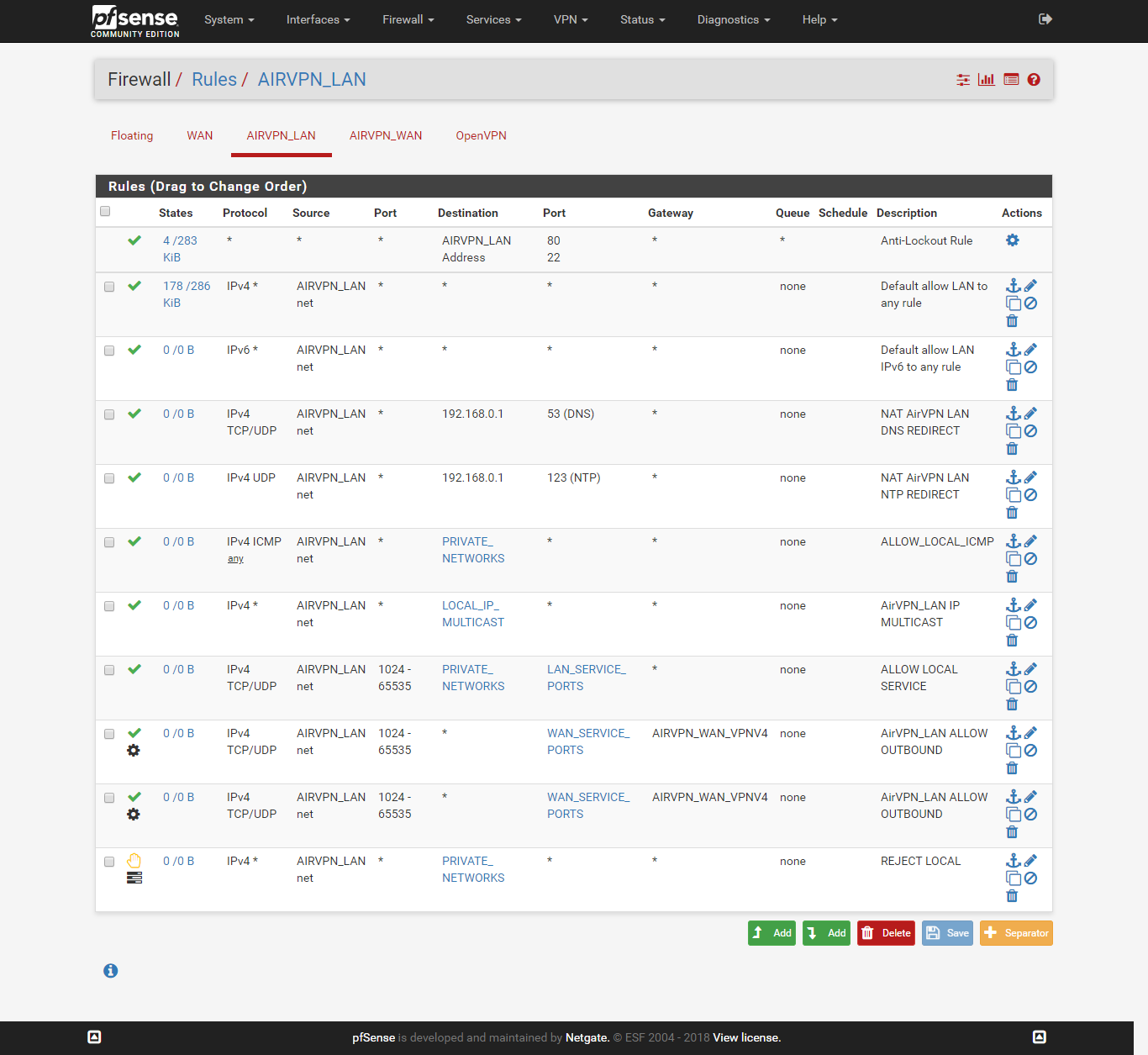Image resolution: width=1148 pixels, height=1055 pixels.
Task: Click the blue info icon below the table
Action: 110,971
